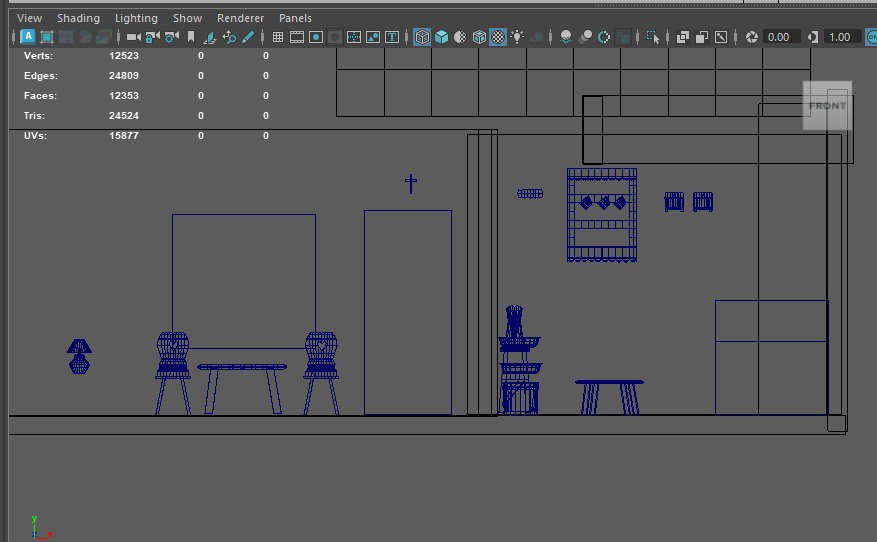Click Isolate Select icon
The image size is (877, 542).
coord(653,37)
